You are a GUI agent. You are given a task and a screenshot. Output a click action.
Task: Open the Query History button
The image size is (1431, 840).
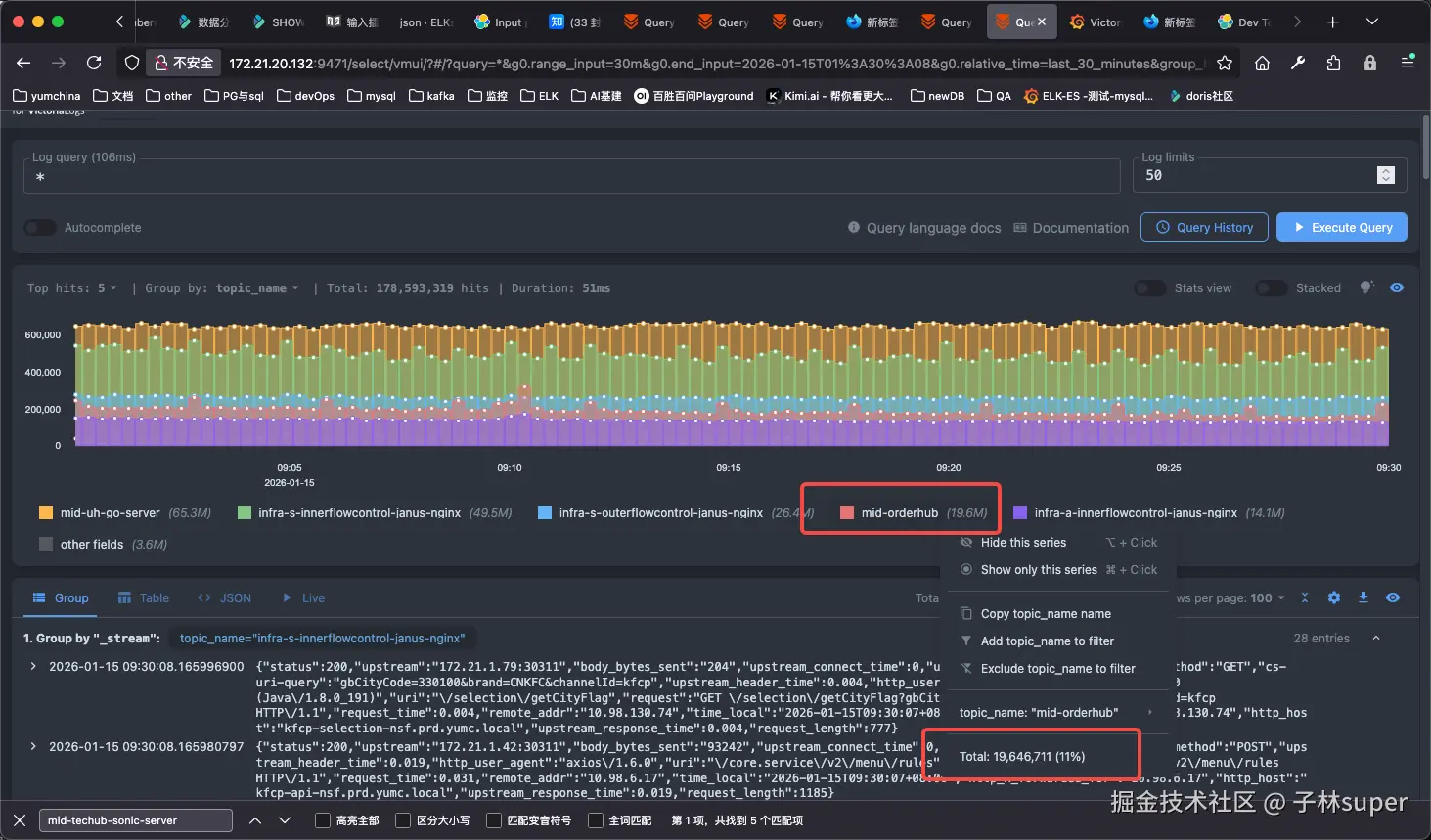pos(1204,227)
